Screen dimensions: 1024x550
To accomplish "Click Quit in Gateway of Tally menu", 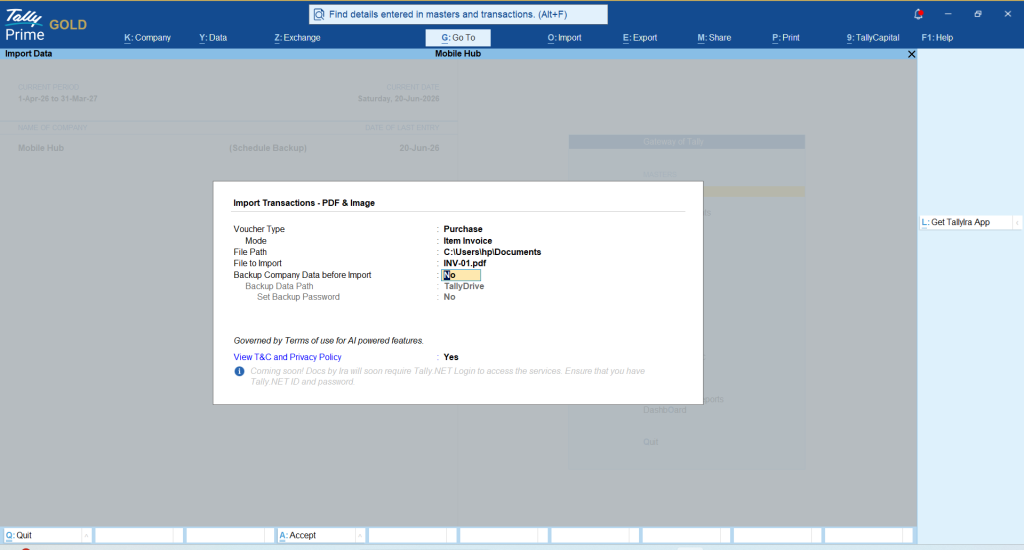I will [x=650, y=442].
